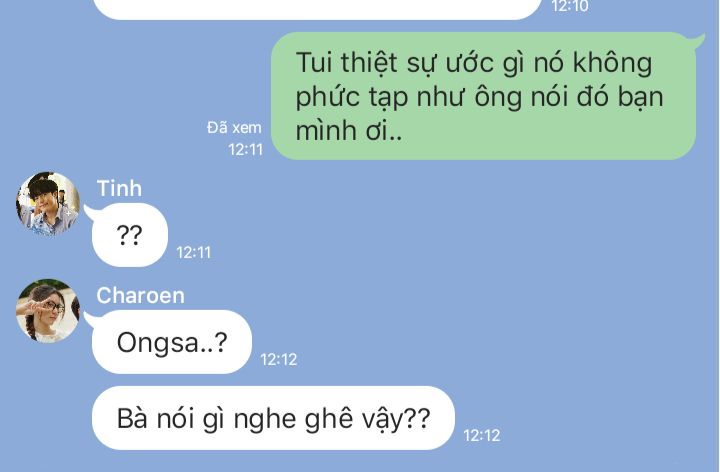Click the 12:12 timestamp beside "Ongsa..?"
Image resolution: width=720 pixels, height=472 pixels.
[279, 360]
